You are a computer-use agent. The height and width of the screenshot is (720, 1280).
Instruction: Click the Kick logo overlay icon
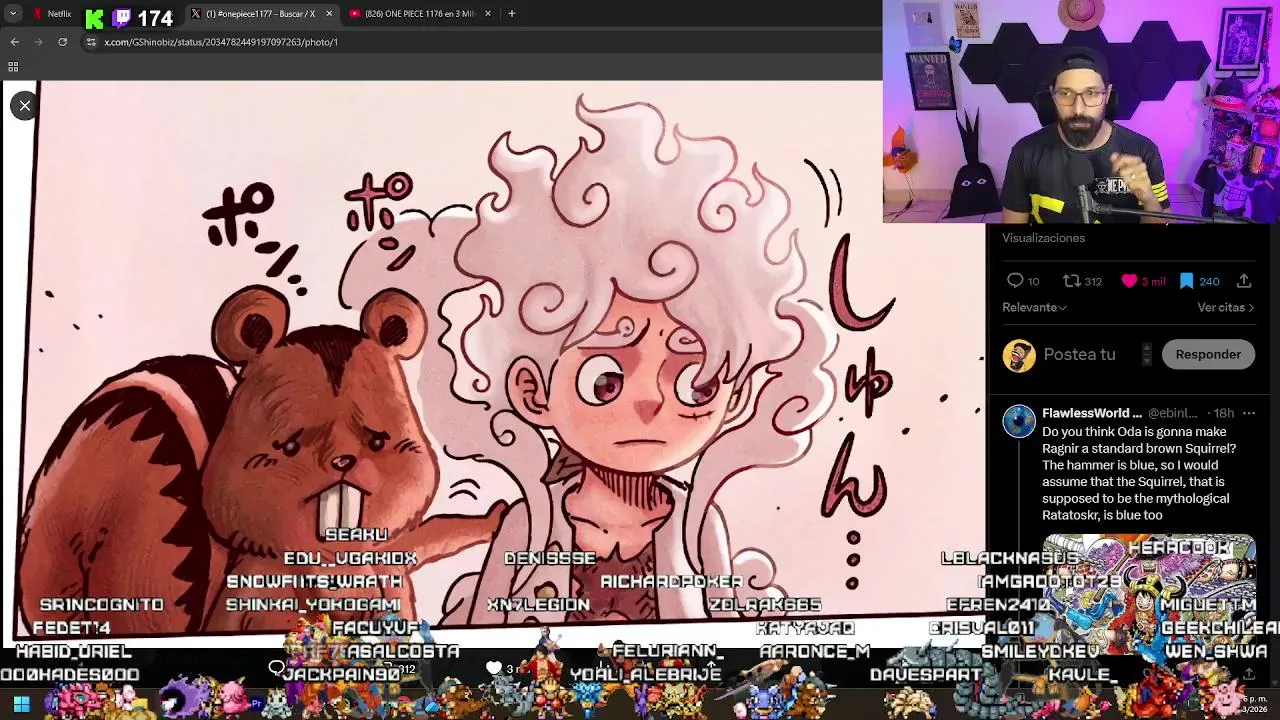(94, 18)
